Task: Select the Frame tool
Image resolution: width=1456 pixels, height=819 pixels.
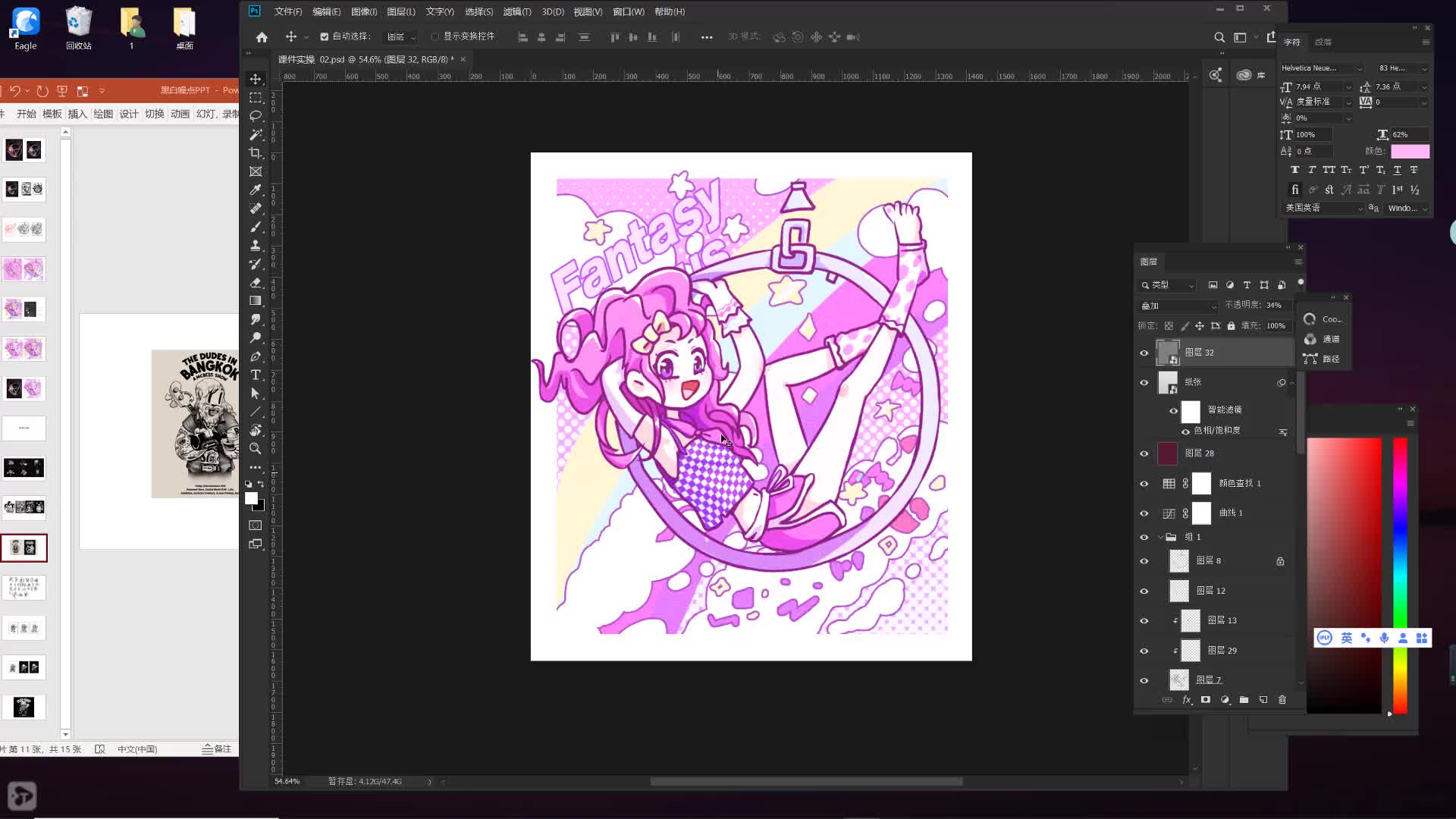Action: 256,171
